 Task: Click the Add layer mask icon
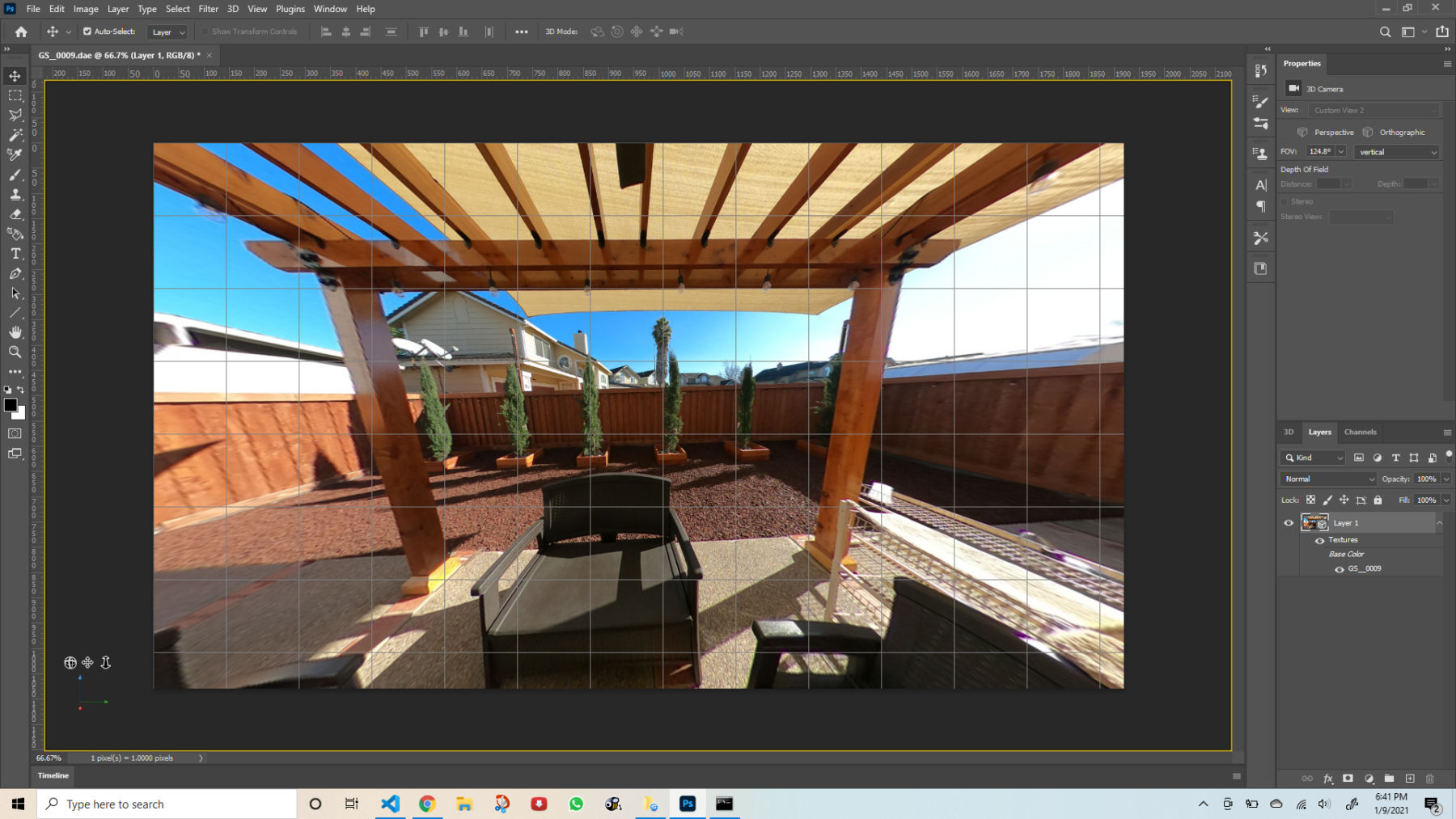[x=1347, y=779]
